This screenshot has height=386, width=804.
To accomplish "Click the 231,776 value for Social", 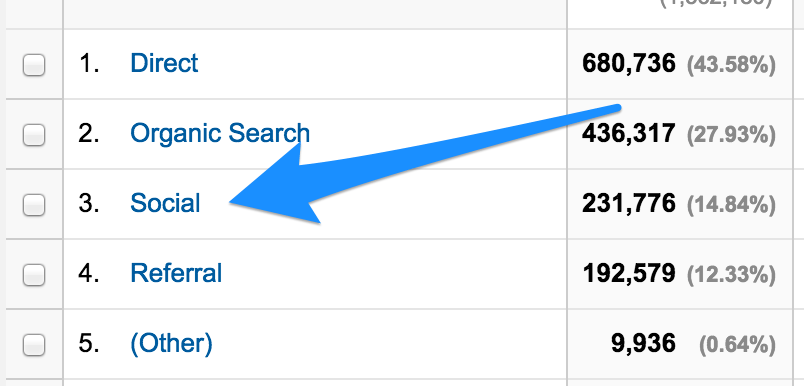I will [629, 204].
